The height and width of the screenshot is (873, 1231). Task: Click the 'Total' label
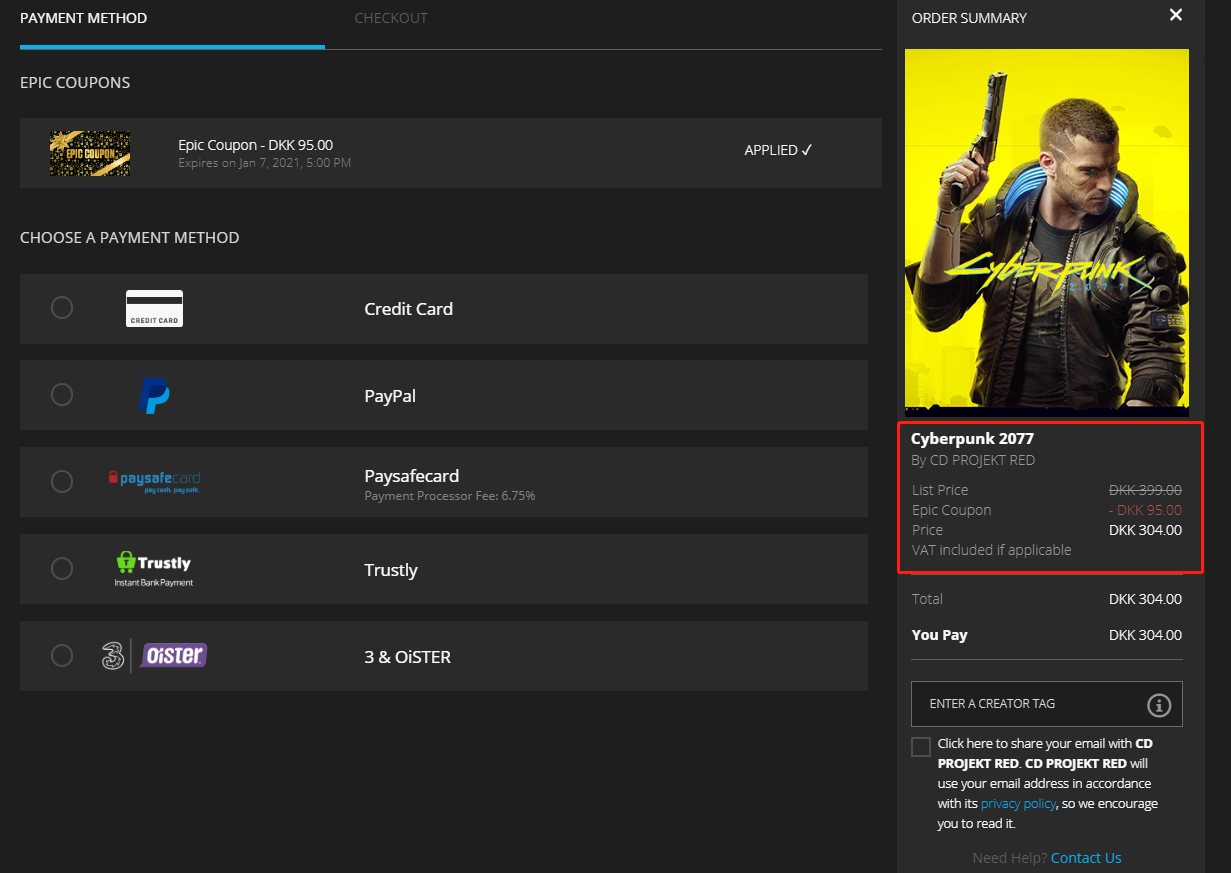927,599
